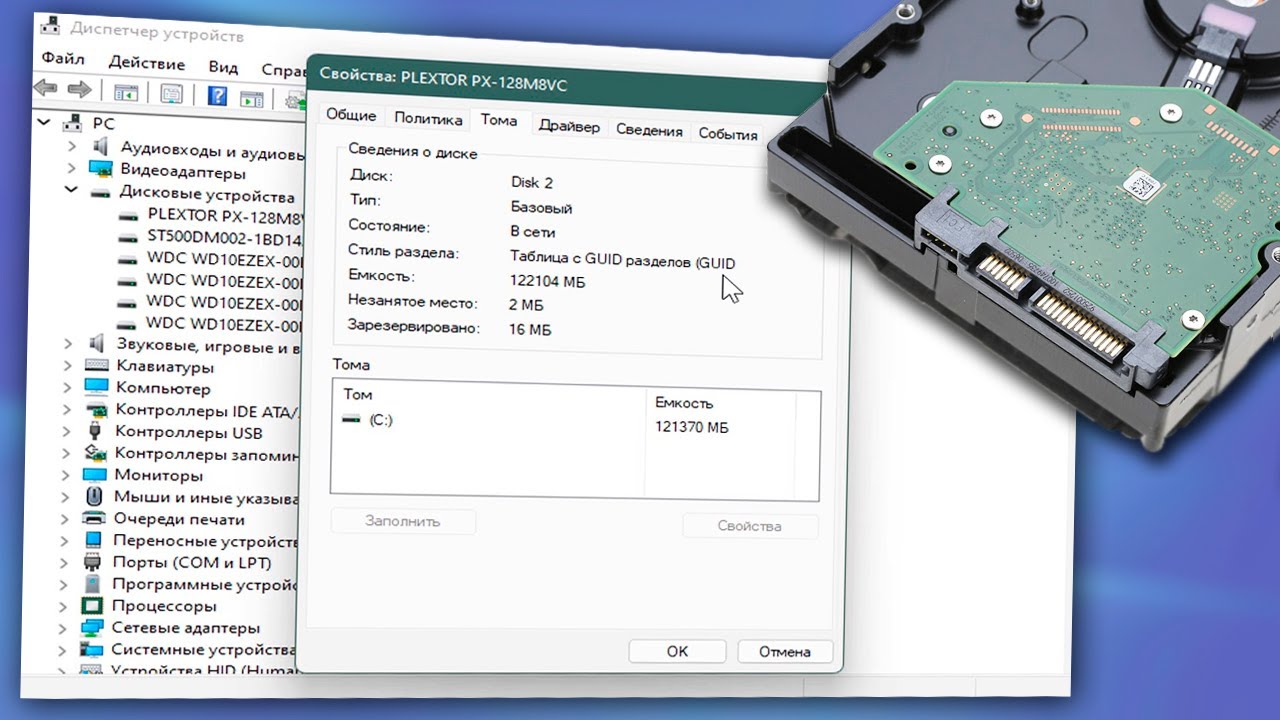Click the controller icon beside Контроллеры IDE ATA
Screen dimensions: 1280x720
pyautogui.click(x=96, y=410)
